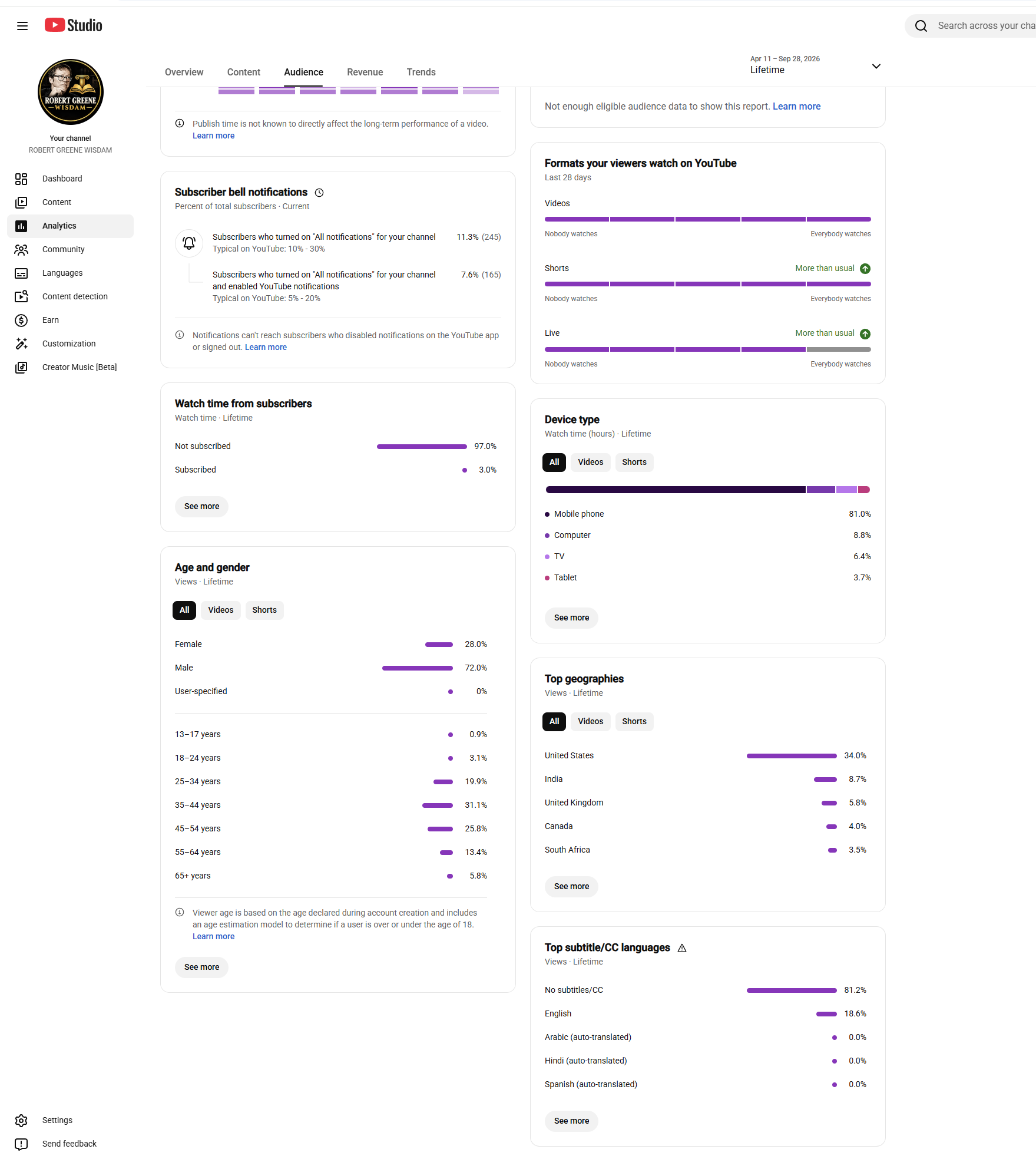Click See more in Top geographies card
The height and width of the screenshot is (1159, 1036).
(x=571, y=886)
